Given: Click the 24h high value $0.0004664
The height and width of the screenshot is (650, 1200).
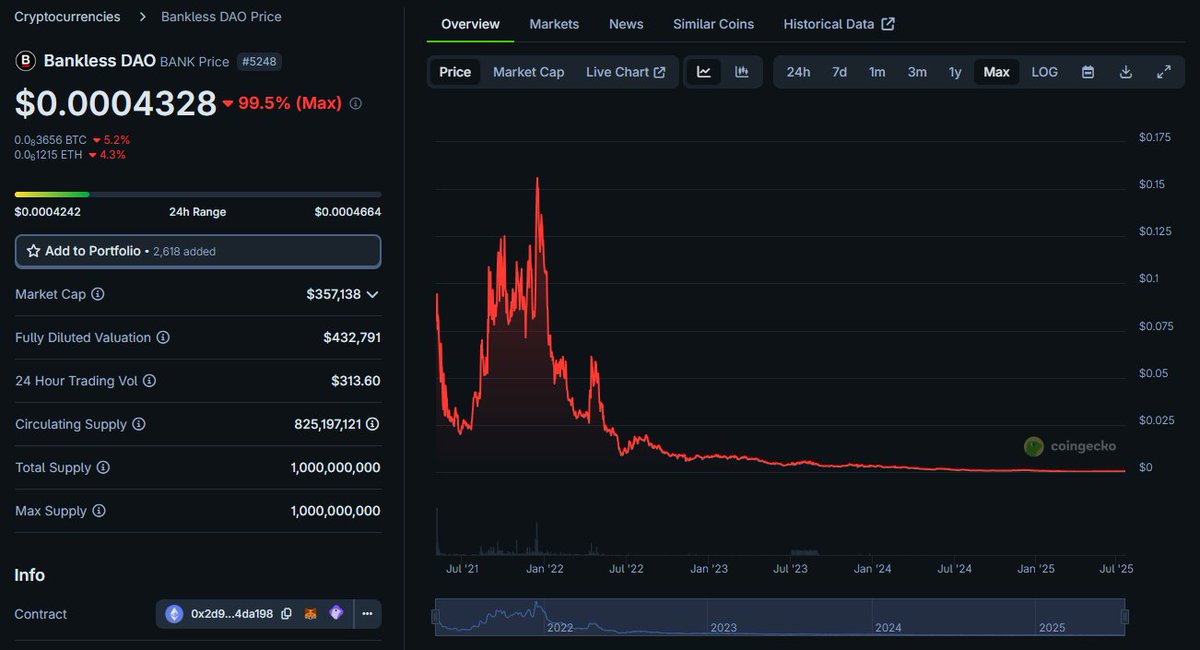Looking at the screenshot, I should 347,212.
